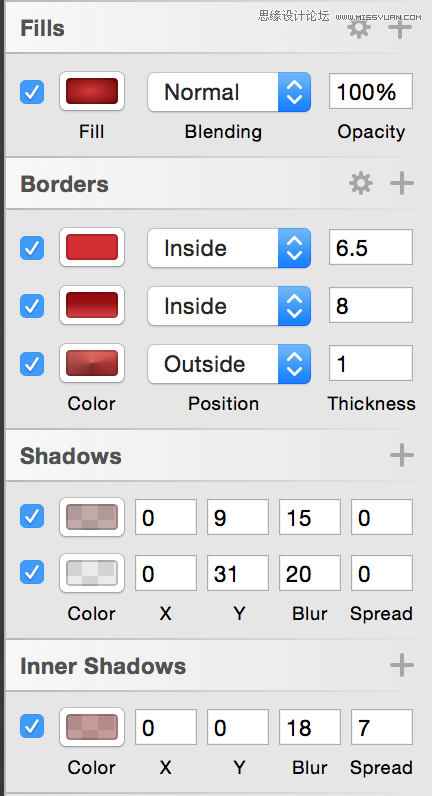432x796 pixels.
Task: Open the first shadow color swatch
Action: tap(92, 517)
